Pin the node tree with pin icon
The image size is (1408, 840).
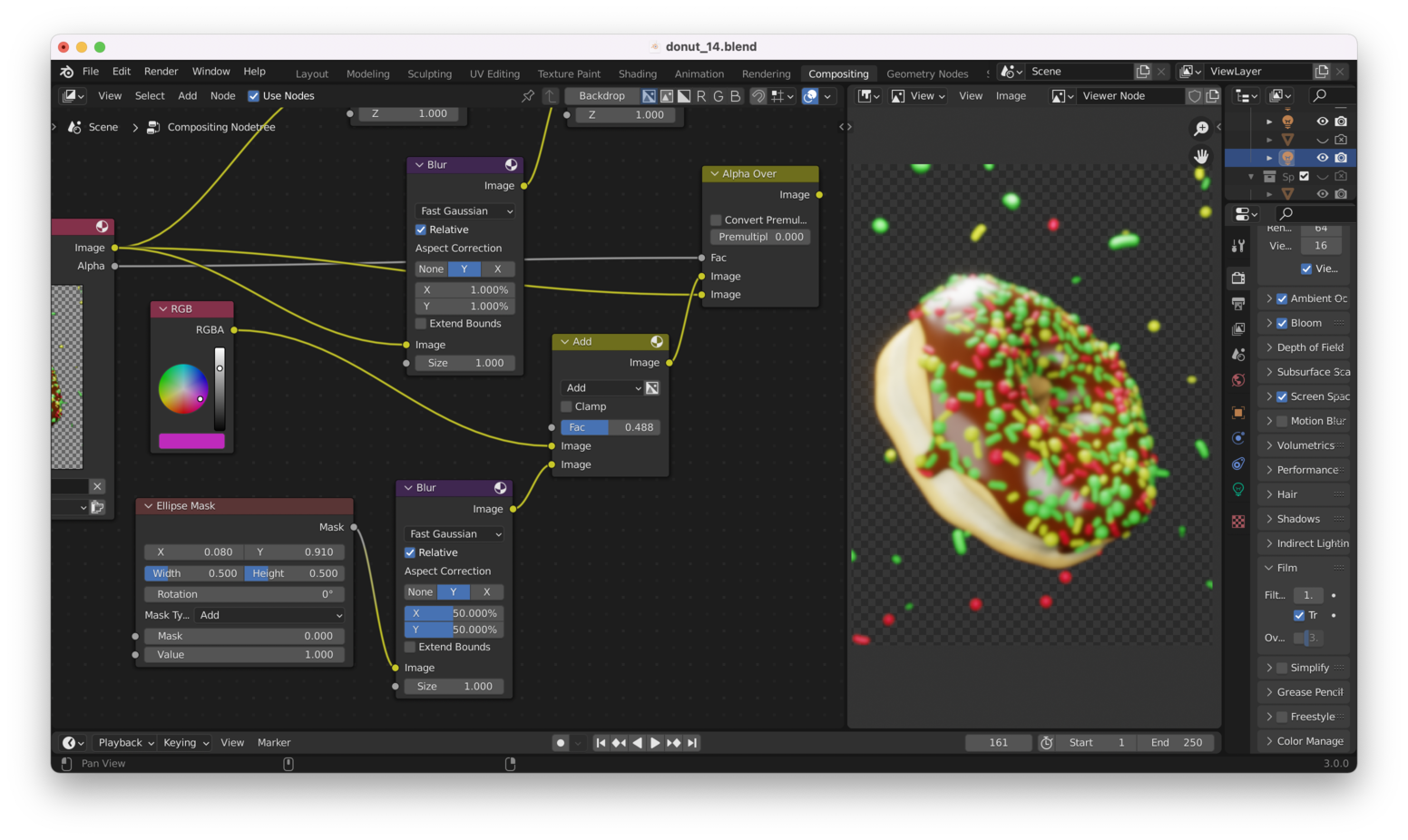528,96
